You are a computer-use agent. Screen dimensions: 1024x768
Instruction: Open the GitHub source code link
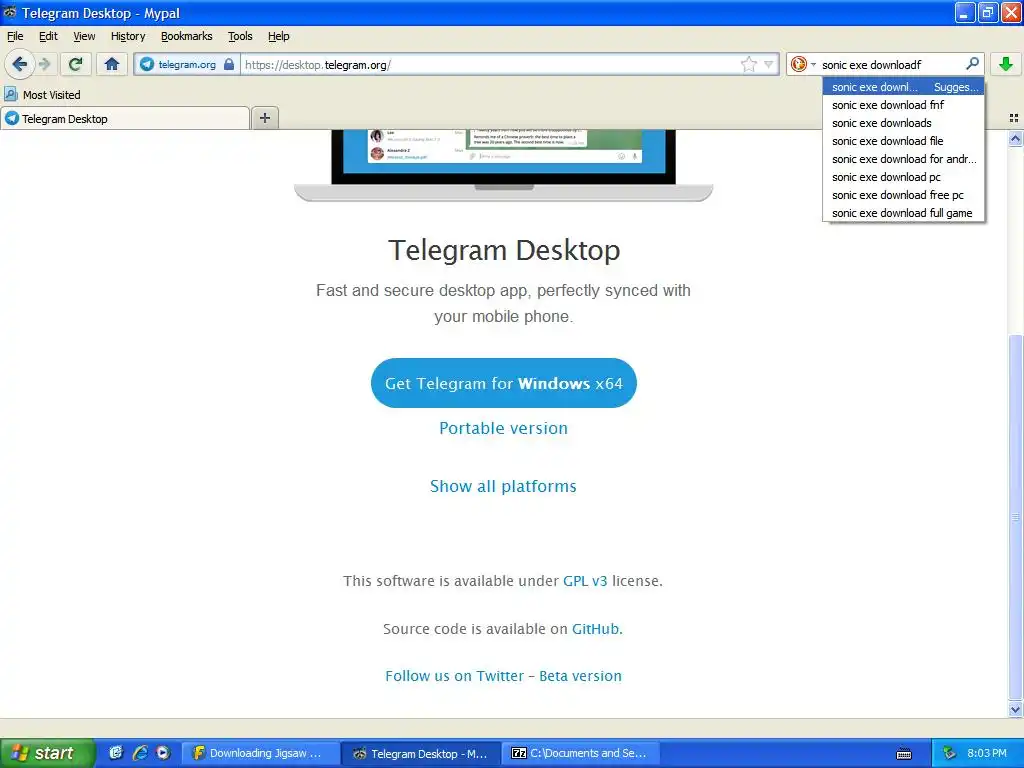coord(596,629)
